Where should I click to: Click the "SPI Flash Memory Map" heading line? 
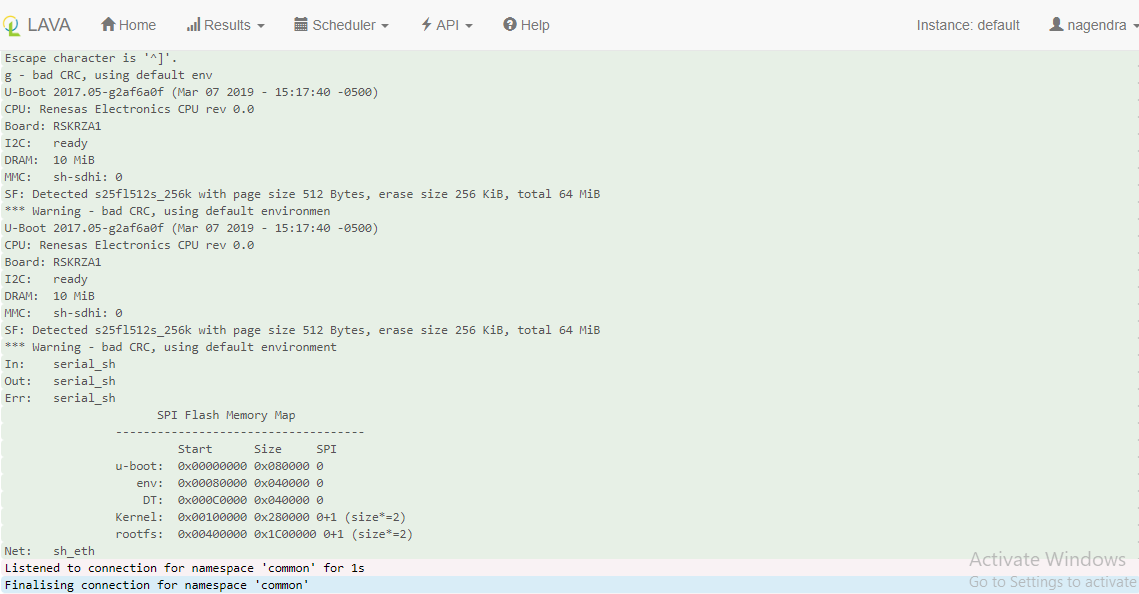(x=226, y=415)
